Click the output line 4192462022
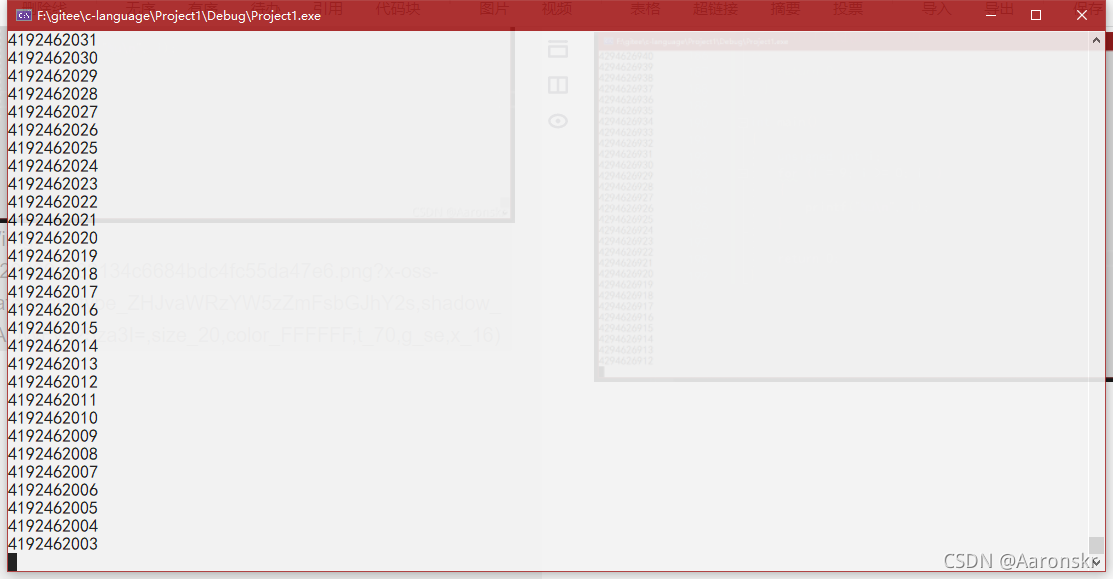This screenshot has width=1113, height=579. [x=53, y=202]
